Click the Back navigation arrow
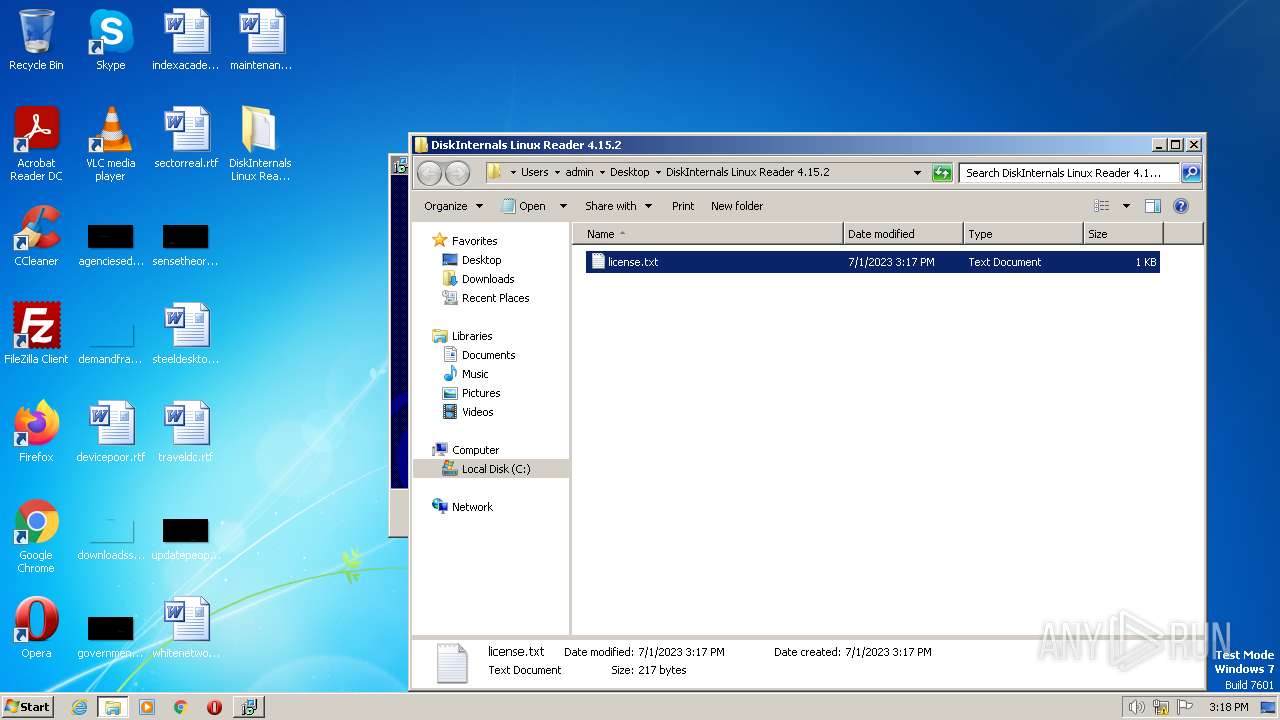1280x720 pixels. (x=430, y=173)
